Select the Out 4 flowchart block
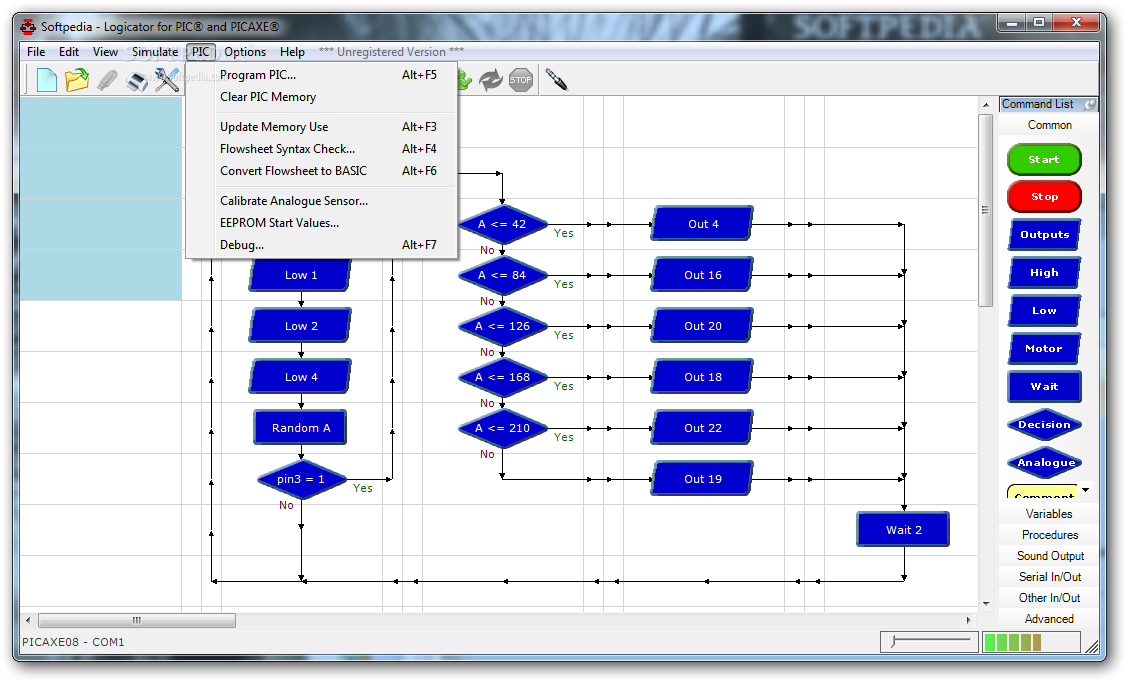Viewport: 1127px width, 682px height. [x=702, y=224]
